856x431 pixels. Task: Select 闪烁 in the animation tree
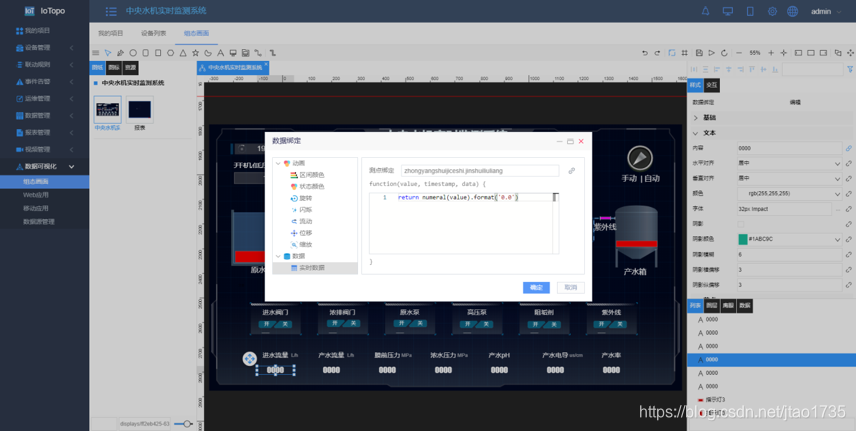[x=306, y=210]
